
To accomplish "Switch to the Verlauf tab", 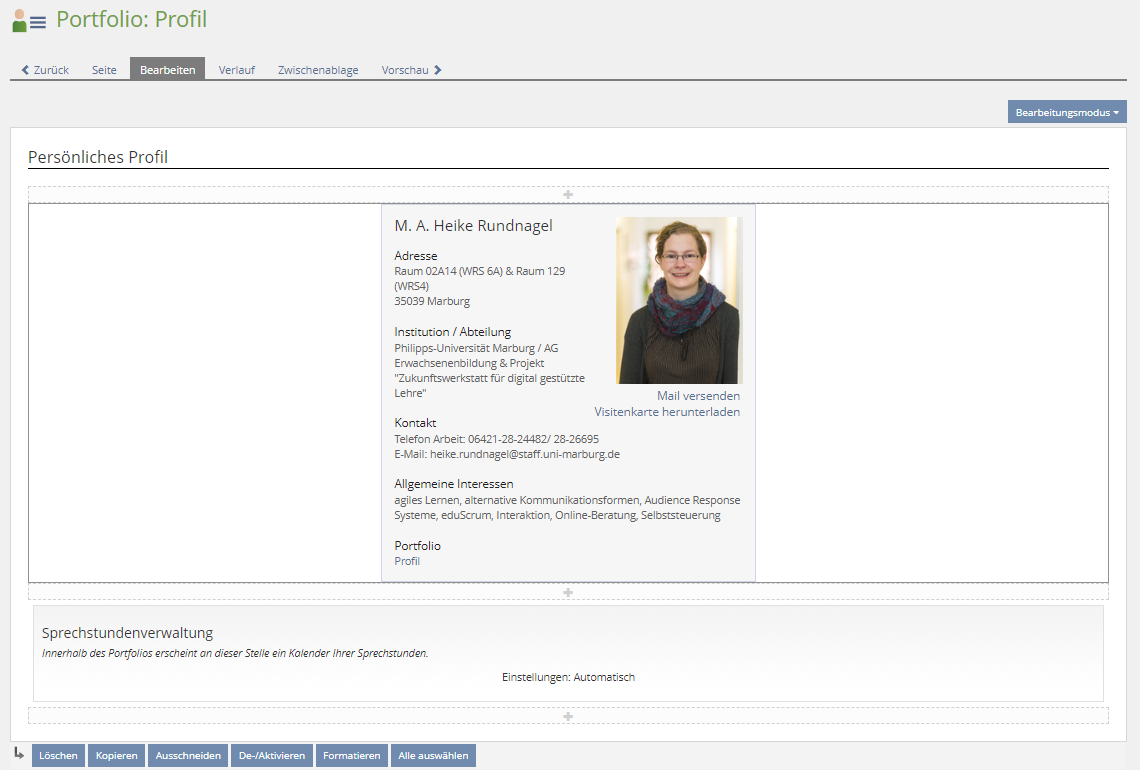I will (236, 69).
